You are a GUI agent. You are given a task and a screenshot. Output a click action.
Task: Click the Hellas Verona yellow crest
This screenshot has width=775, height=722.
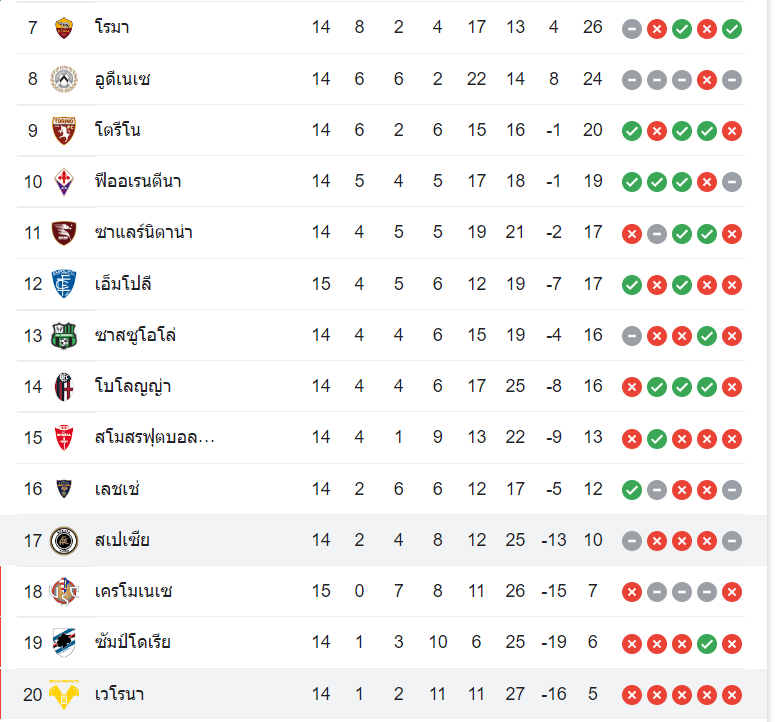64,694
